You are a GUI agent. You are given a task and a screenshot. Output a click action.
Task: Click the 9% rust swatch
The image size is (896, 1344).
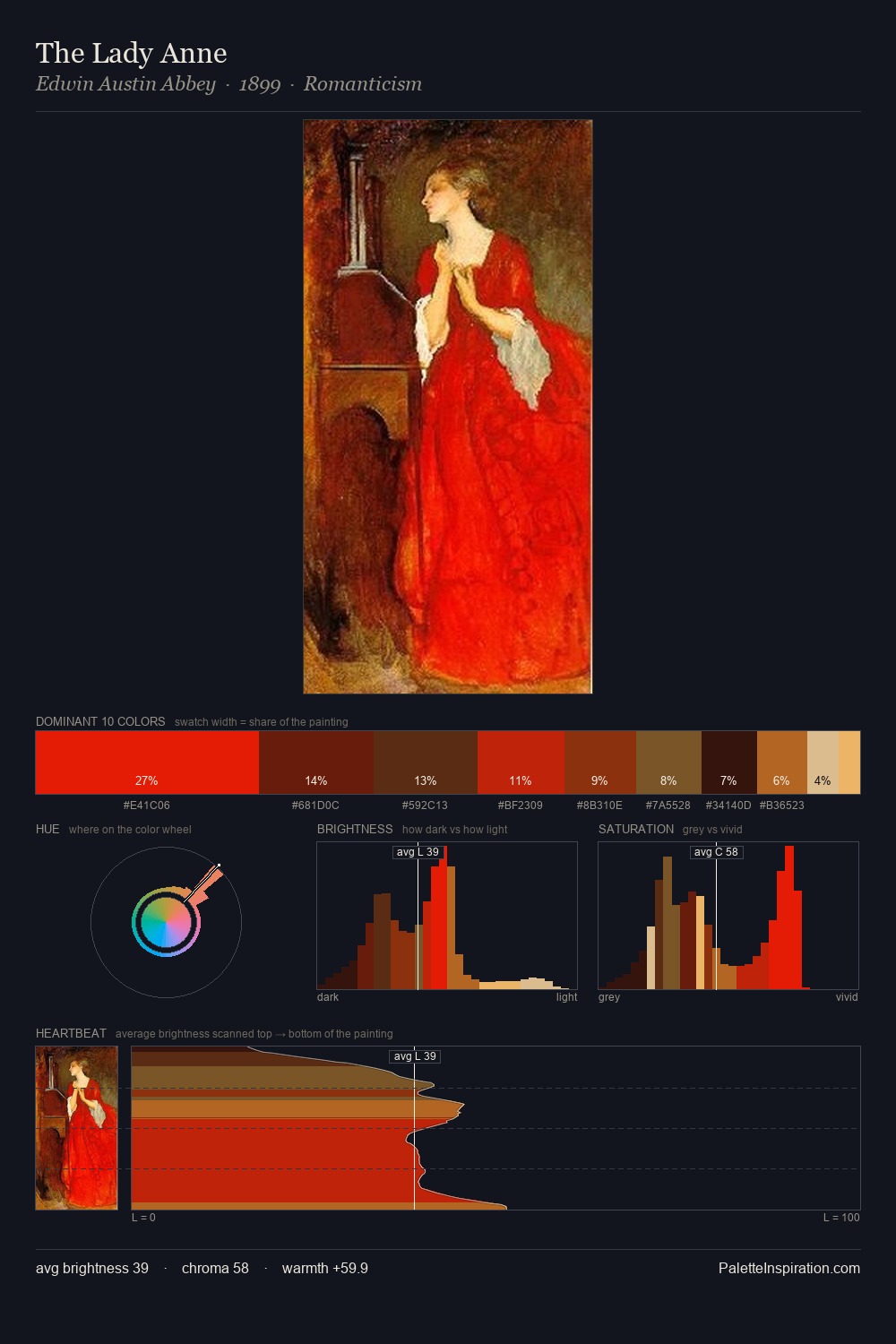600,762
